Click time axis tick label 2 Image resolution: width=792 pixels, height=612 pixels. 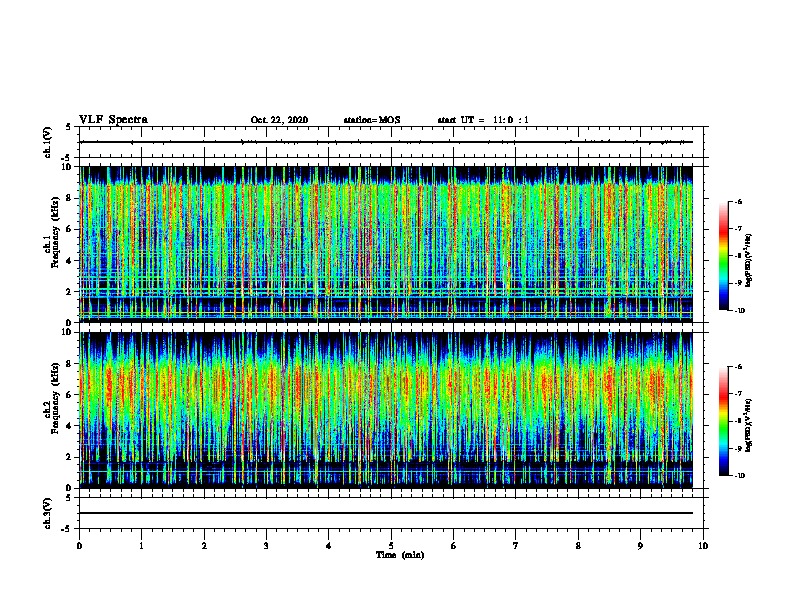[204, 546]
